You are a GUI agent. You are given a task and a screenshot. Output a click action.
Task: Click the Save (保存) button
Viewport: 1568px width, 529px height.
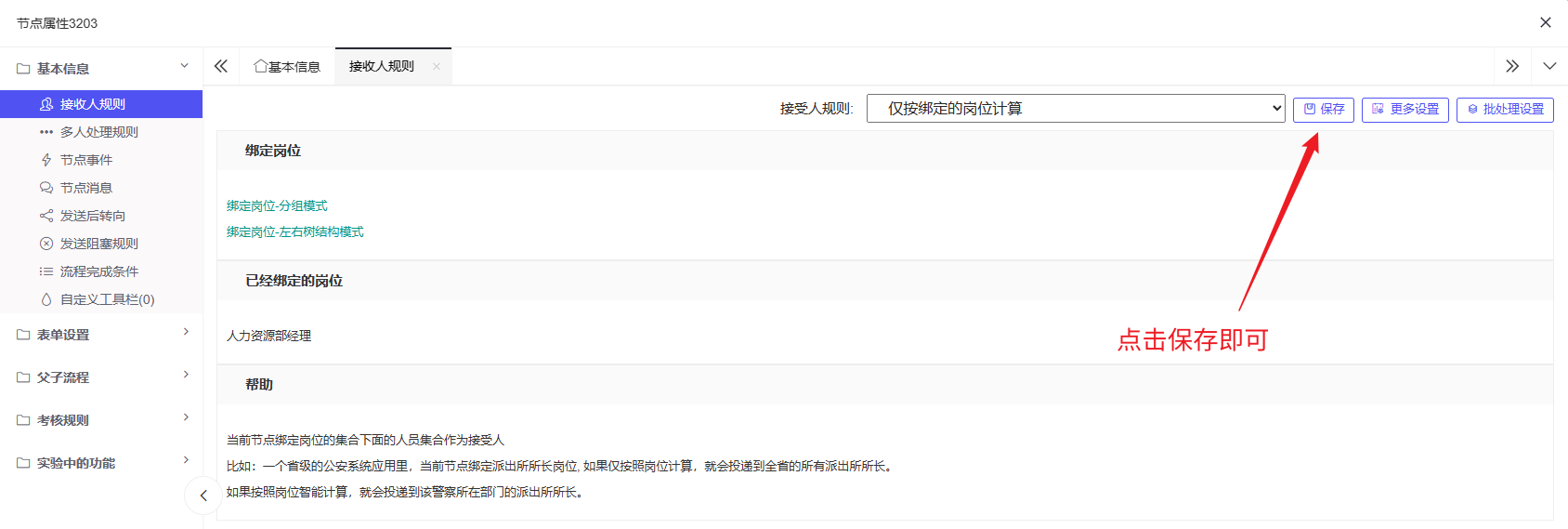click(1324, 110)
